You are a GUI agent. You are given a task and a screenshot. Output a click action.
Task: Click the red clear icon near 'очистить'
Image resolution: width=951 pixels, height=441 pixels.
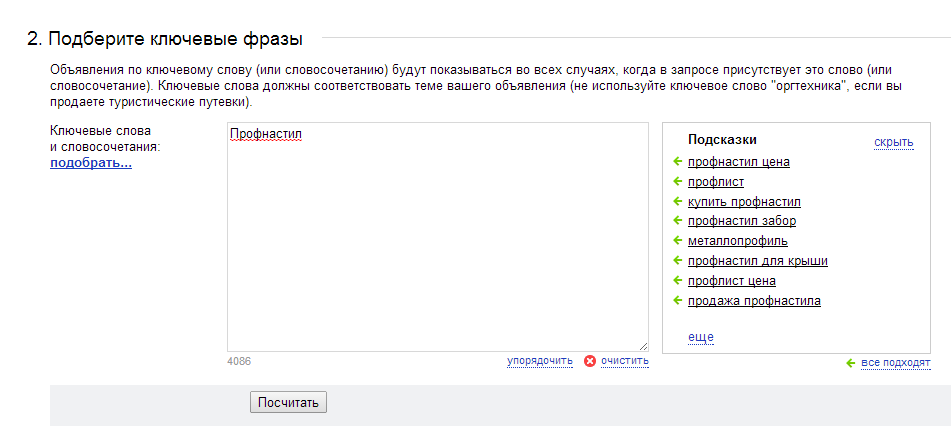[x=590, y=362]
